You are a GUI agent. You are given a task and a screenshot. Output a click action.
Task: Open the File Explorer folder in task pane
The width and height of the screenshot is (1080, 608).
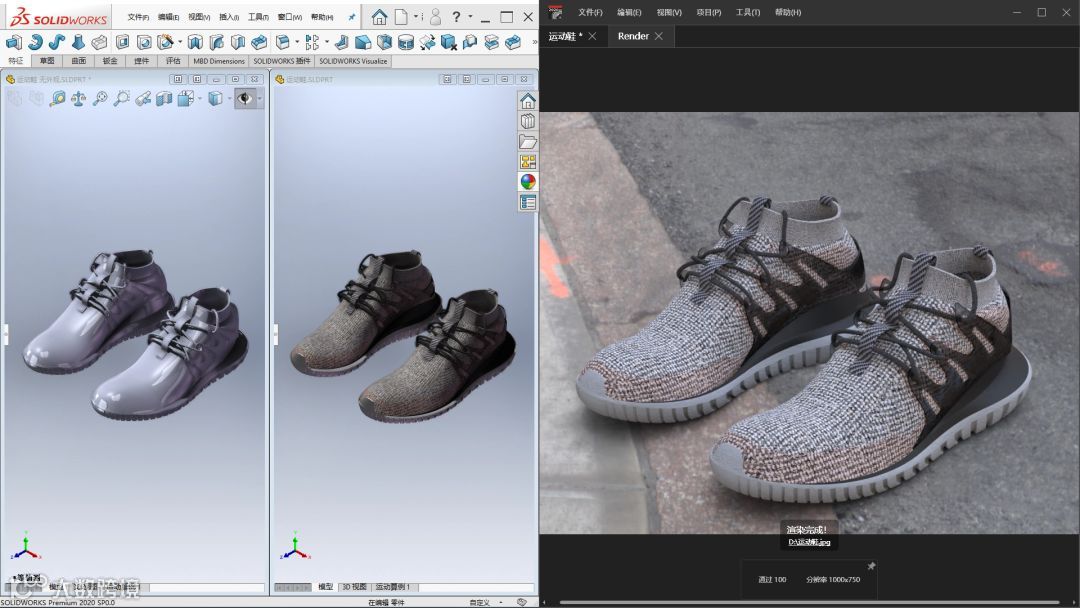point(528,142)
